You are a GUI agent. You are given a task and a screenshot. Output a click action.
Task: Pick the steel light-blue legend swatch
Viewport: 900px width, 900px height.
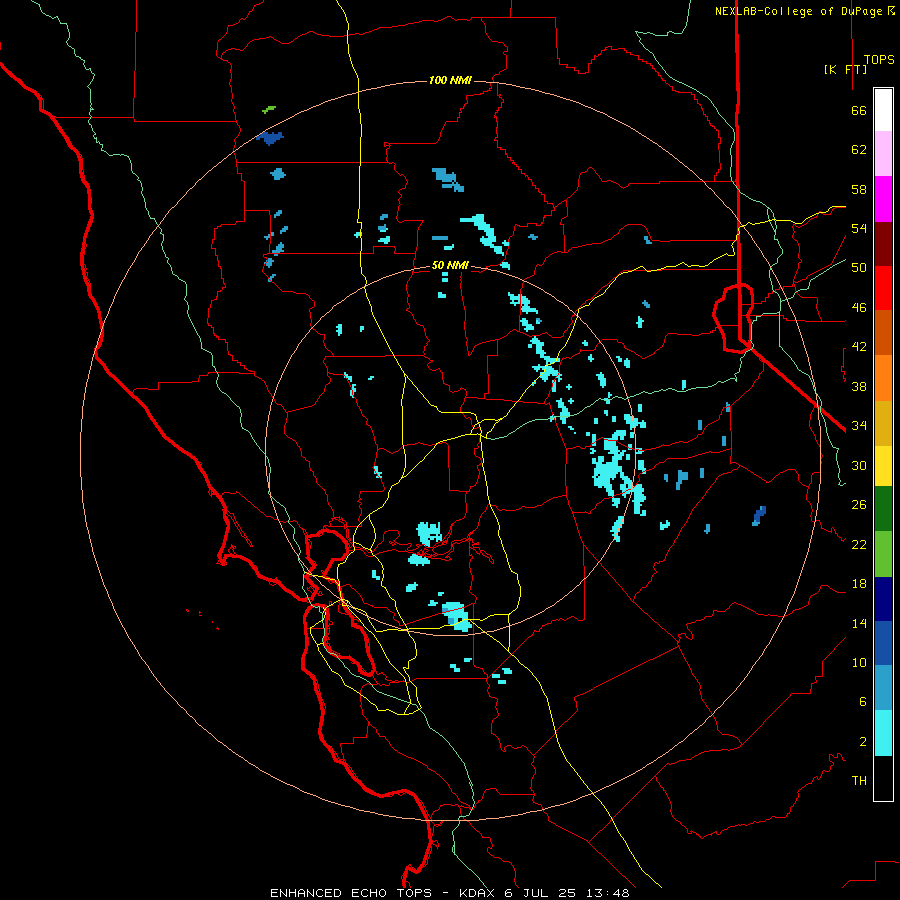(883, 688)
